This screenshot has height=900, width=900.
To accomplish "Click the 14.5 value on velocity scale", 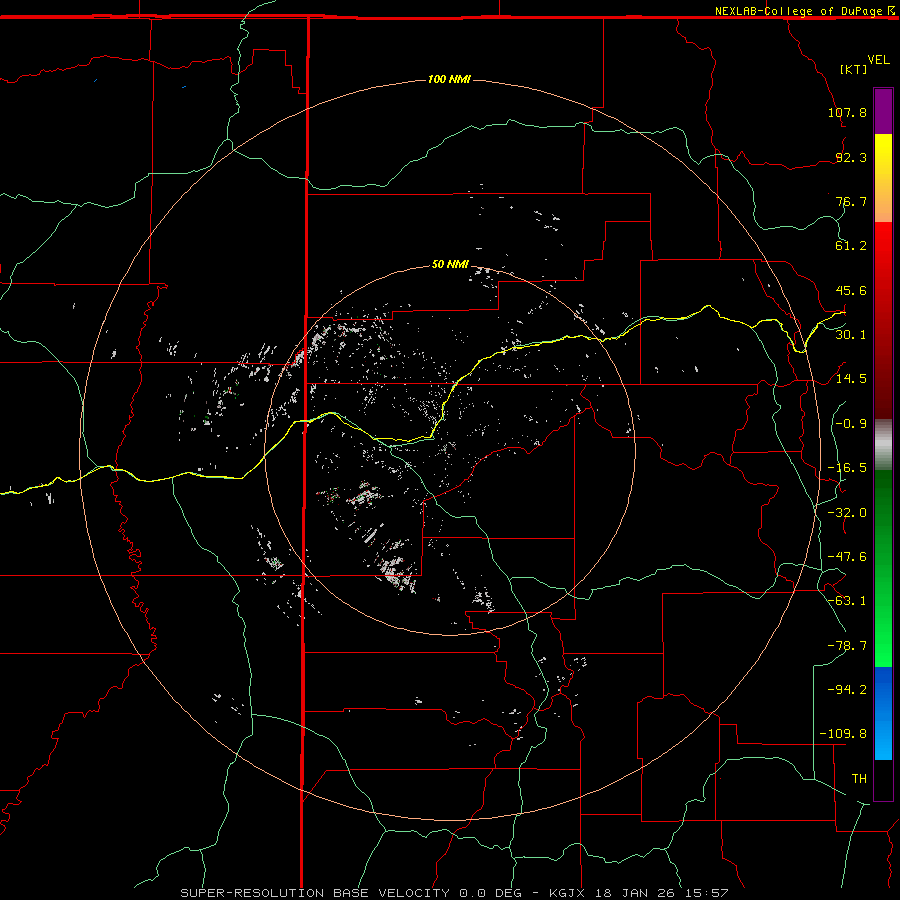I will coord(851,379).
